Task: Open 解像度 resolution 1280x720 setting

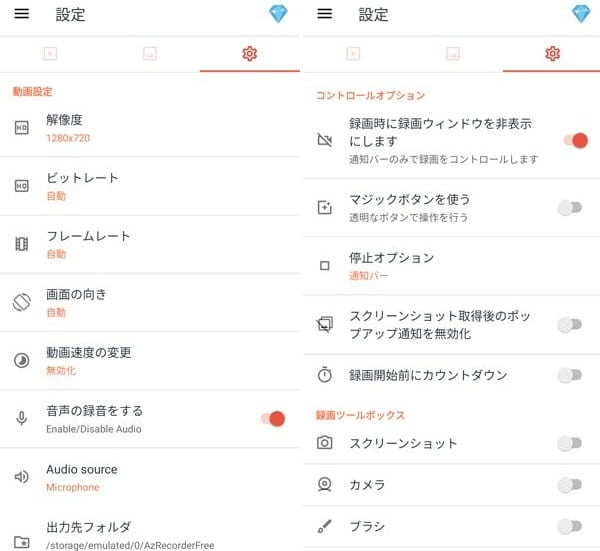Action: point(150,128)
